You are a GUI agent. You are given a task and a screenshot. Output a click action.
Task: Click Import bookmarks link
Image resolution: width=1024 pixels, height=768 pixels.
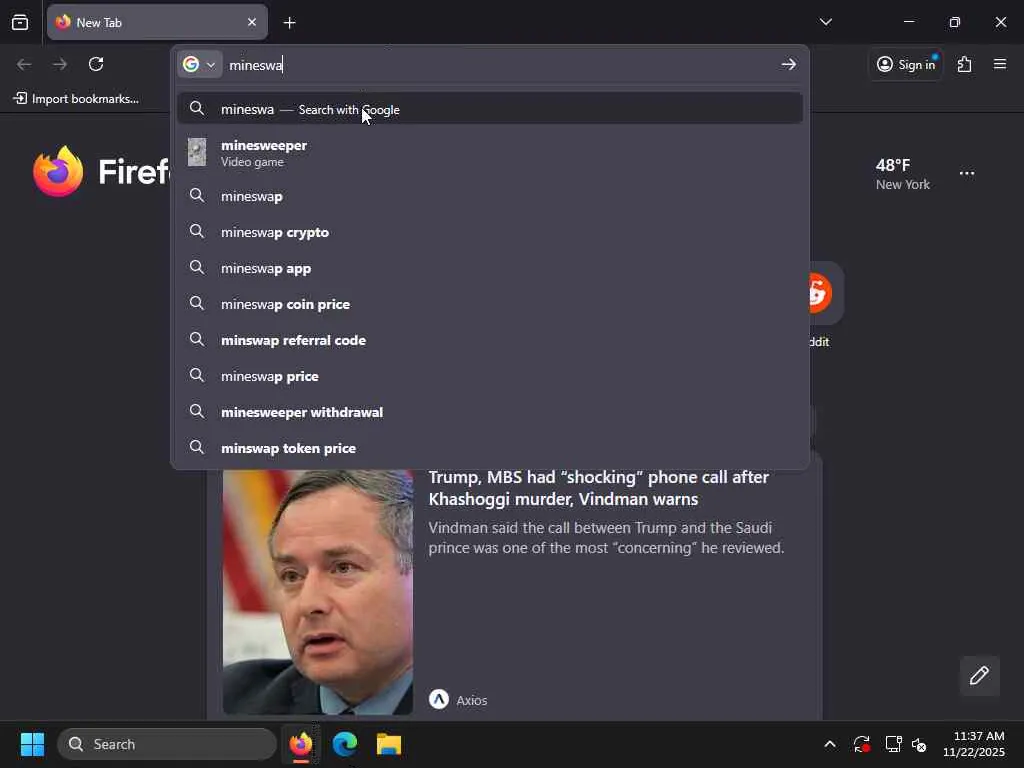click(76, 99)
